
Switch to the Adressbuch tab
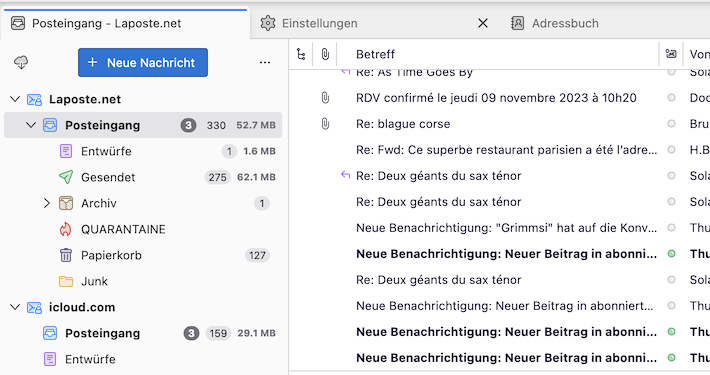tap(565, 23)
